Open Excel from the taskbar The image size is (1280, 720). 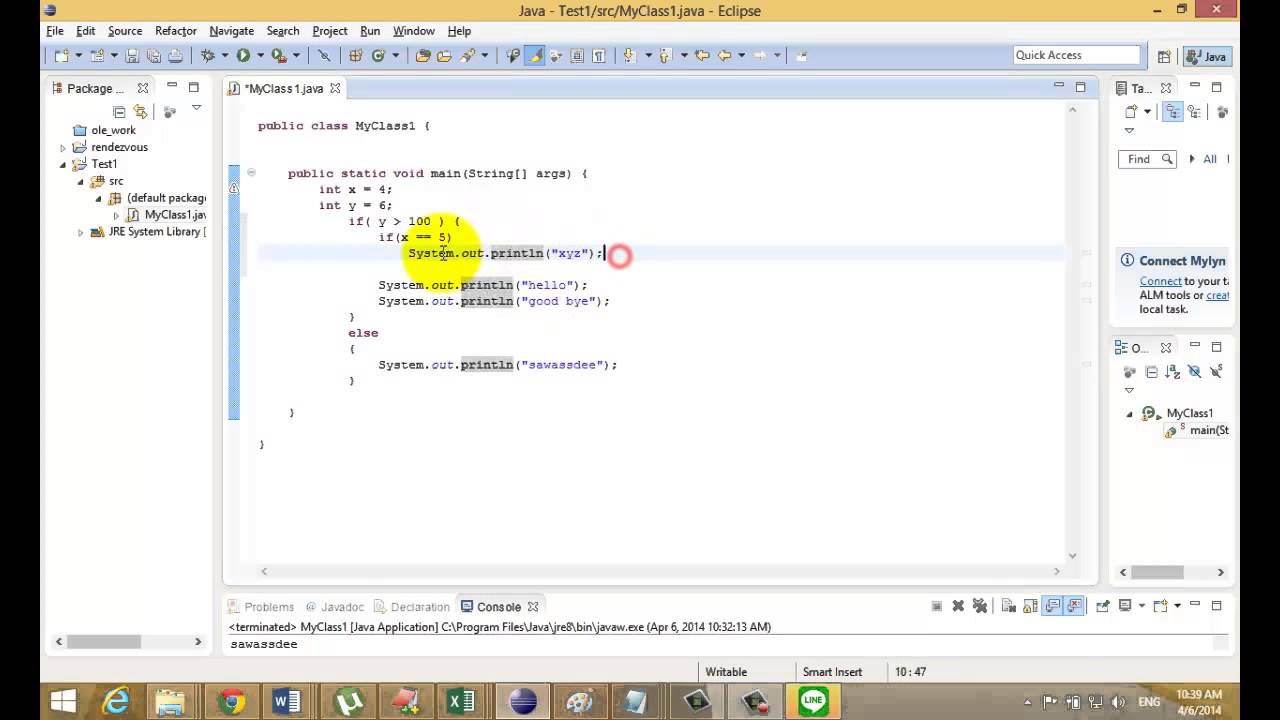point(461,702)
